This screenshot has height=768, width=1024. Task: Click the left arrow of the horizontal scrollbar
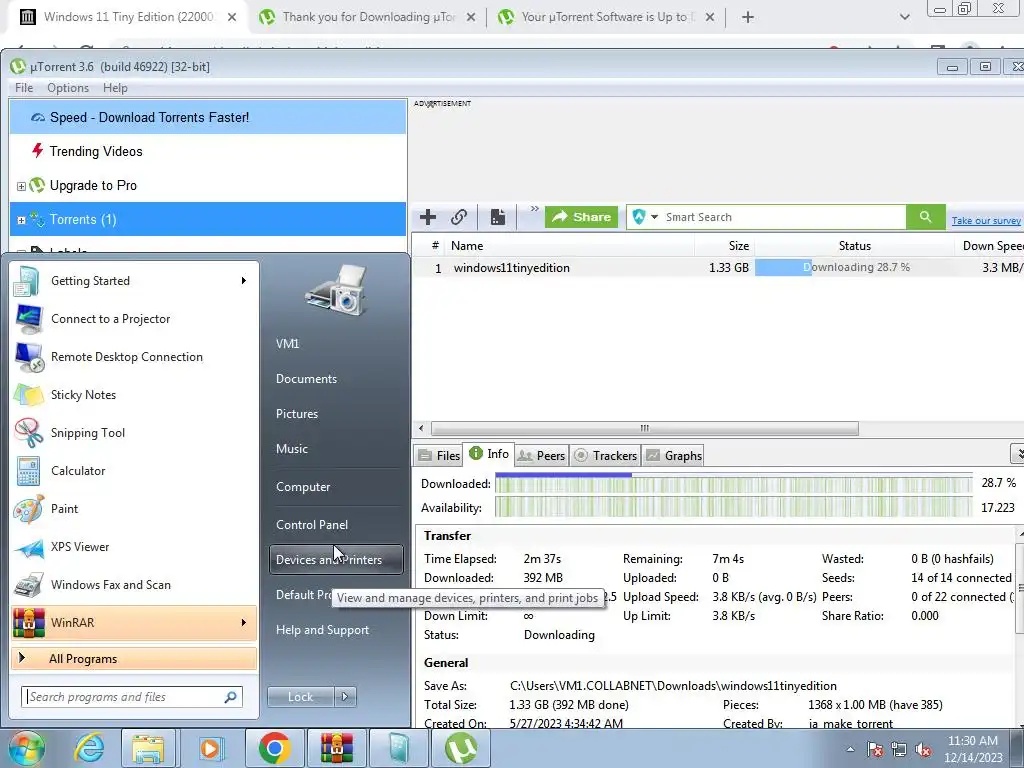coord(421,428)
